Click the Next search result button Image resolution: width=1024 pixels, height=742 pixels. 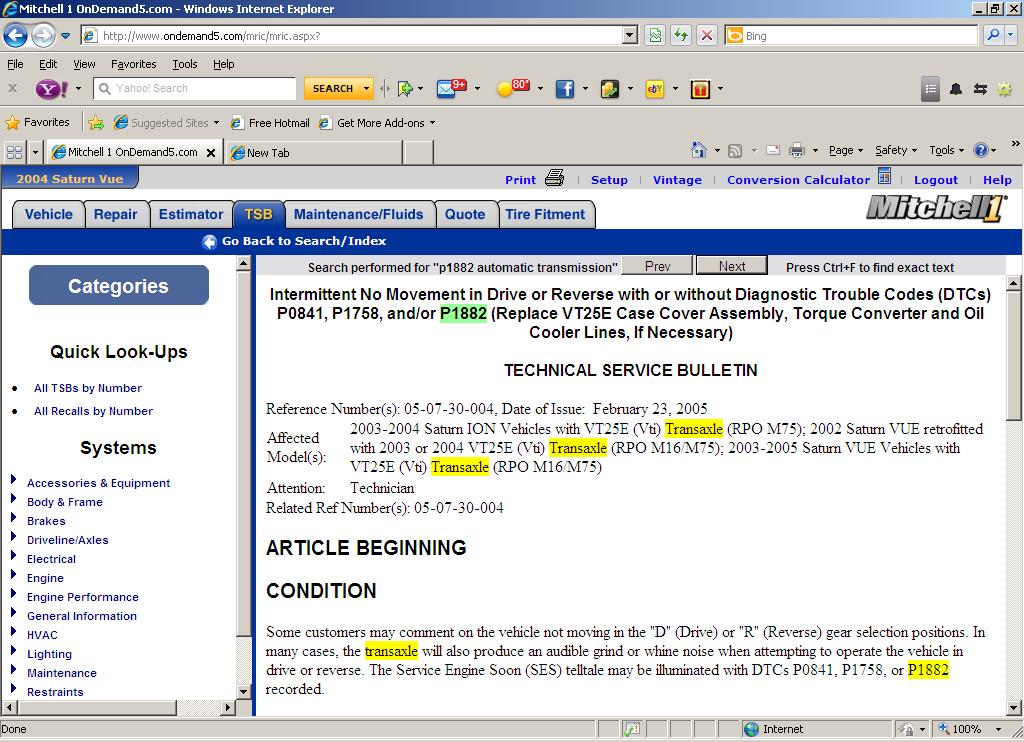point(731,266)
